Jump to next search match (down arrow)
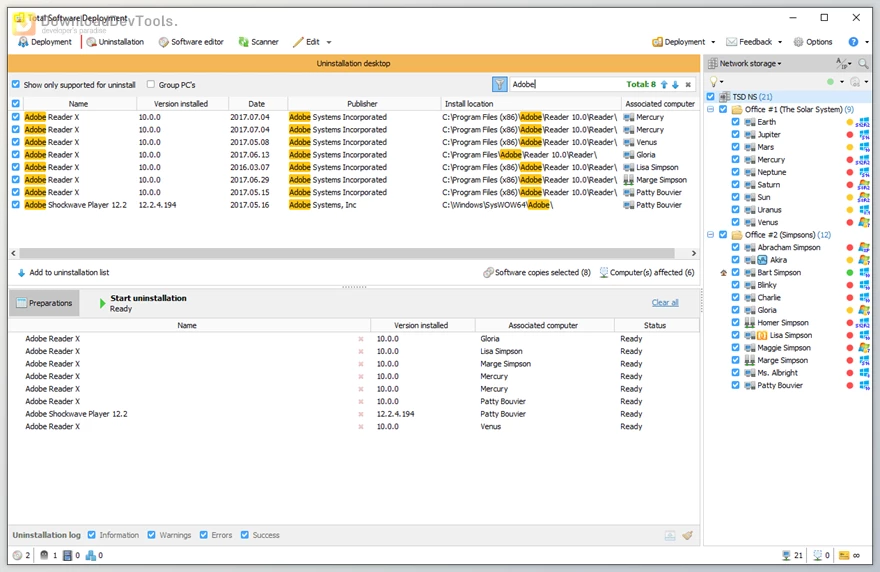Viewport: 880px width, 572px height. (676, 85)
